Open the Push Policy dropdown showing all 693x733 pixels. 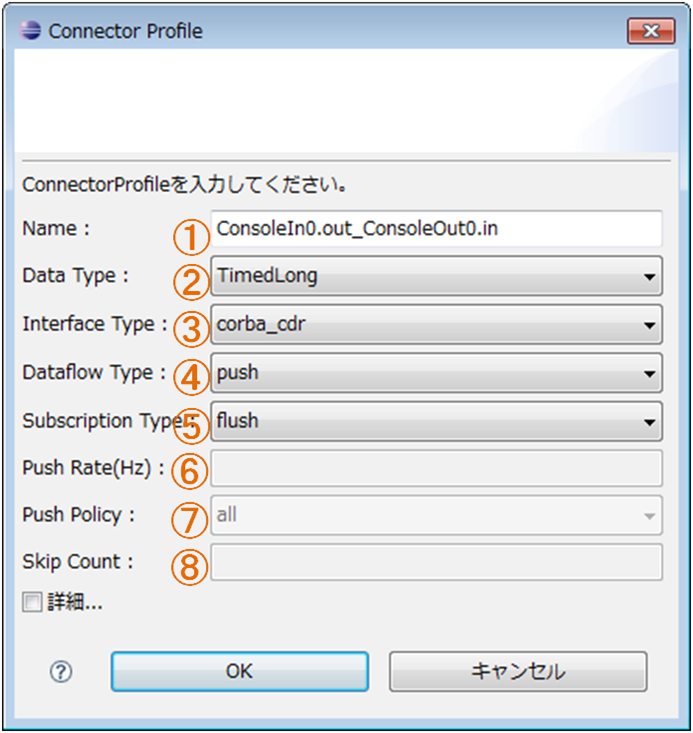[x=436, y=515]
